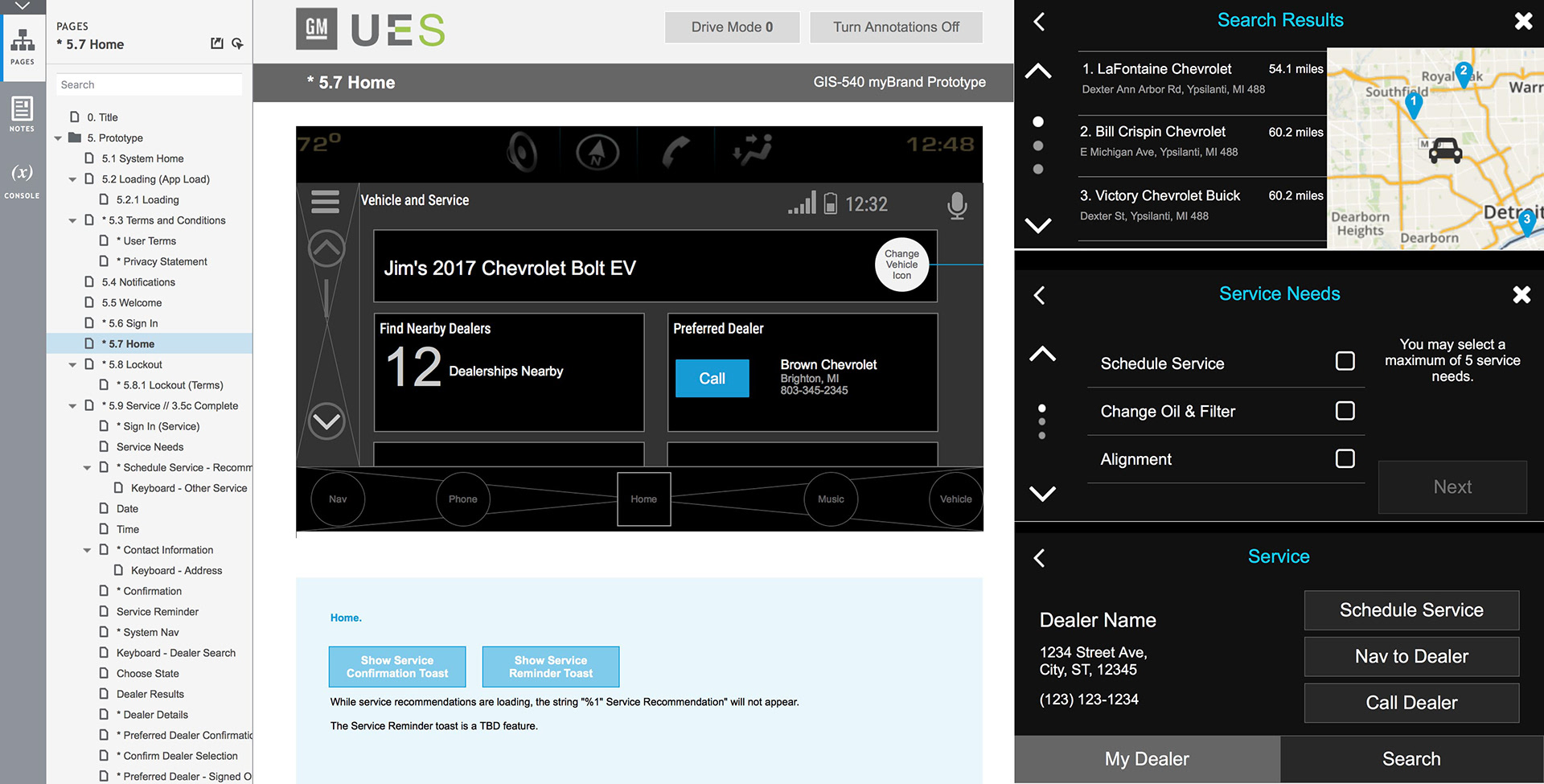Viewport: 1544px width, 784px height.
Task: Check the Schedule Service checkbox
Action: point(1345,361)
